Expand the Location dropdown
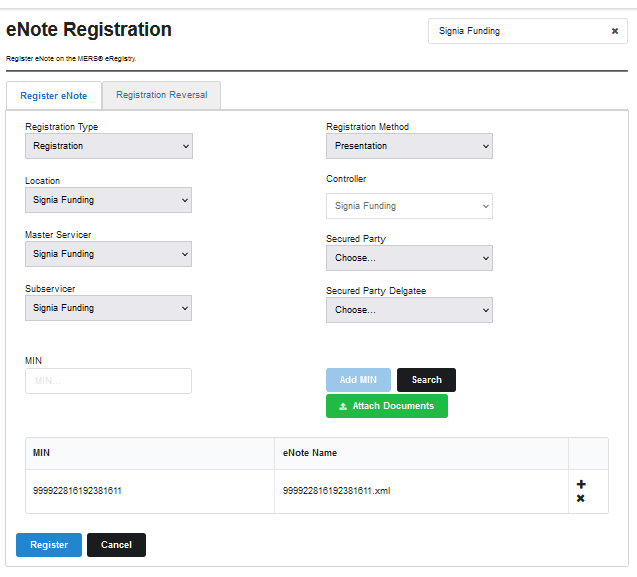The image size is (637, 577). point(108,200)
